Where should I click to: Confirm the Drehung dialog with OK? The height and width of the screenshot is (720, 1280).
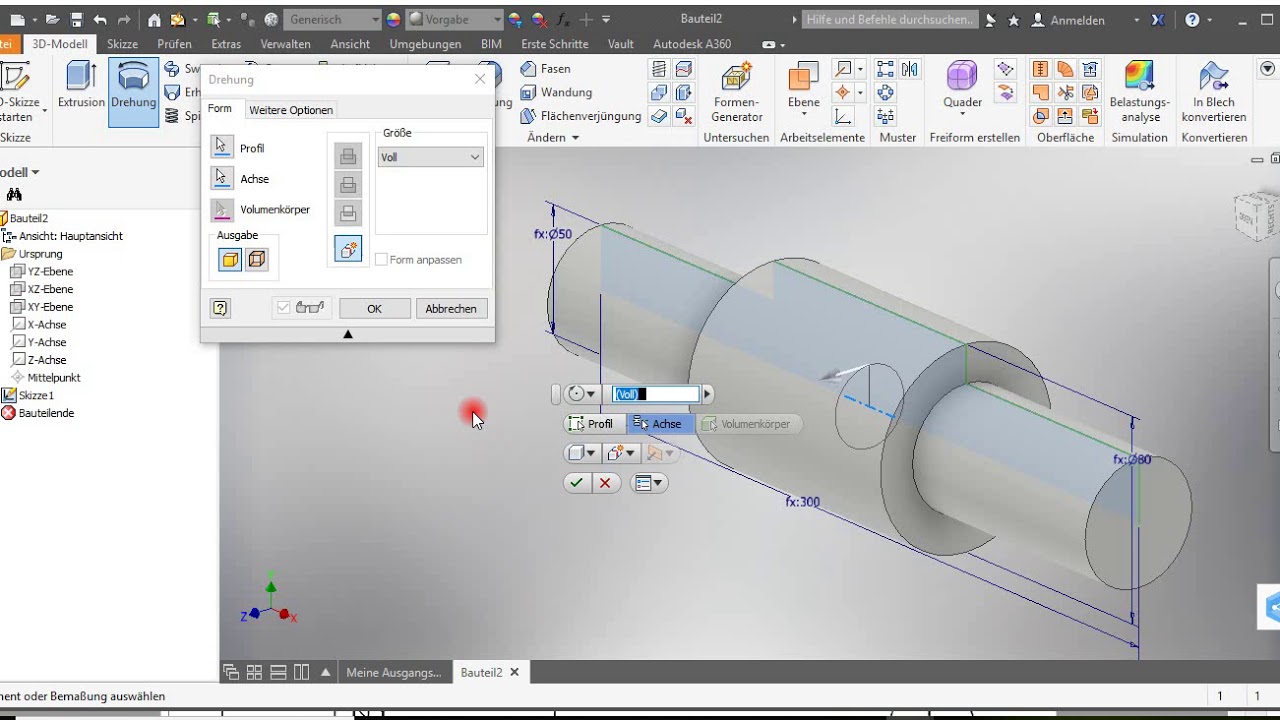coord(374,309)
